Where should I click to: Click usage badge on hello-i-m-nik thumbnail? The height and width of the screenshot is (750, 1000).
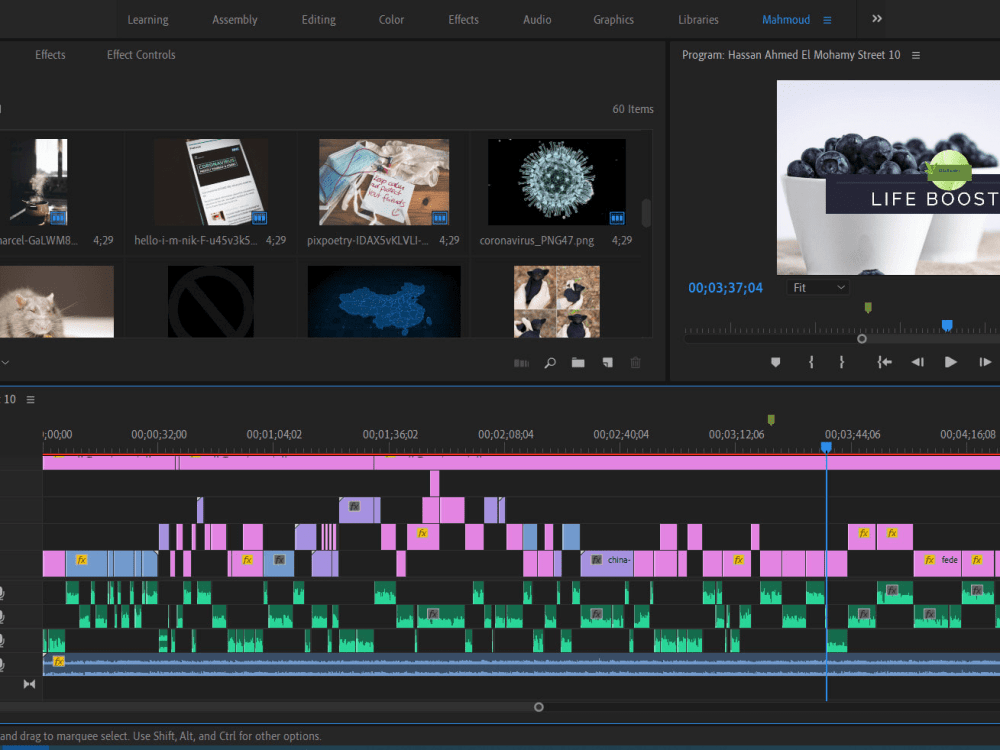[260, 217]
